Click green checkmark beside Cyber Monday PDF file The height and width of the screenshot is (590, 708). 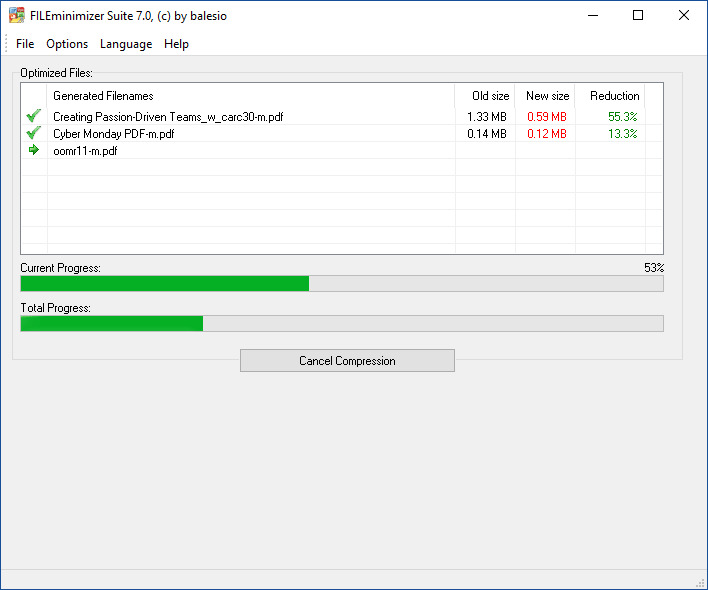(33, 133)
